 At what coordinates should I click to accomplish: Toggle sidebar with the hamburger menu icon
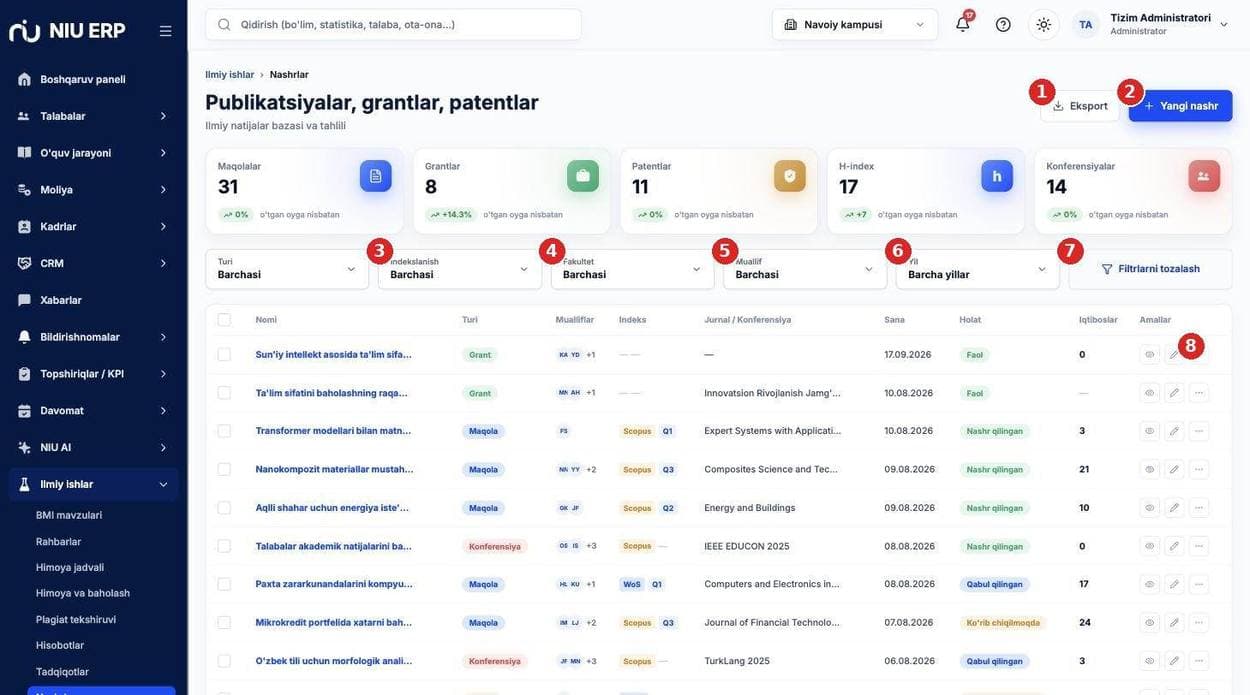[166, 31]
